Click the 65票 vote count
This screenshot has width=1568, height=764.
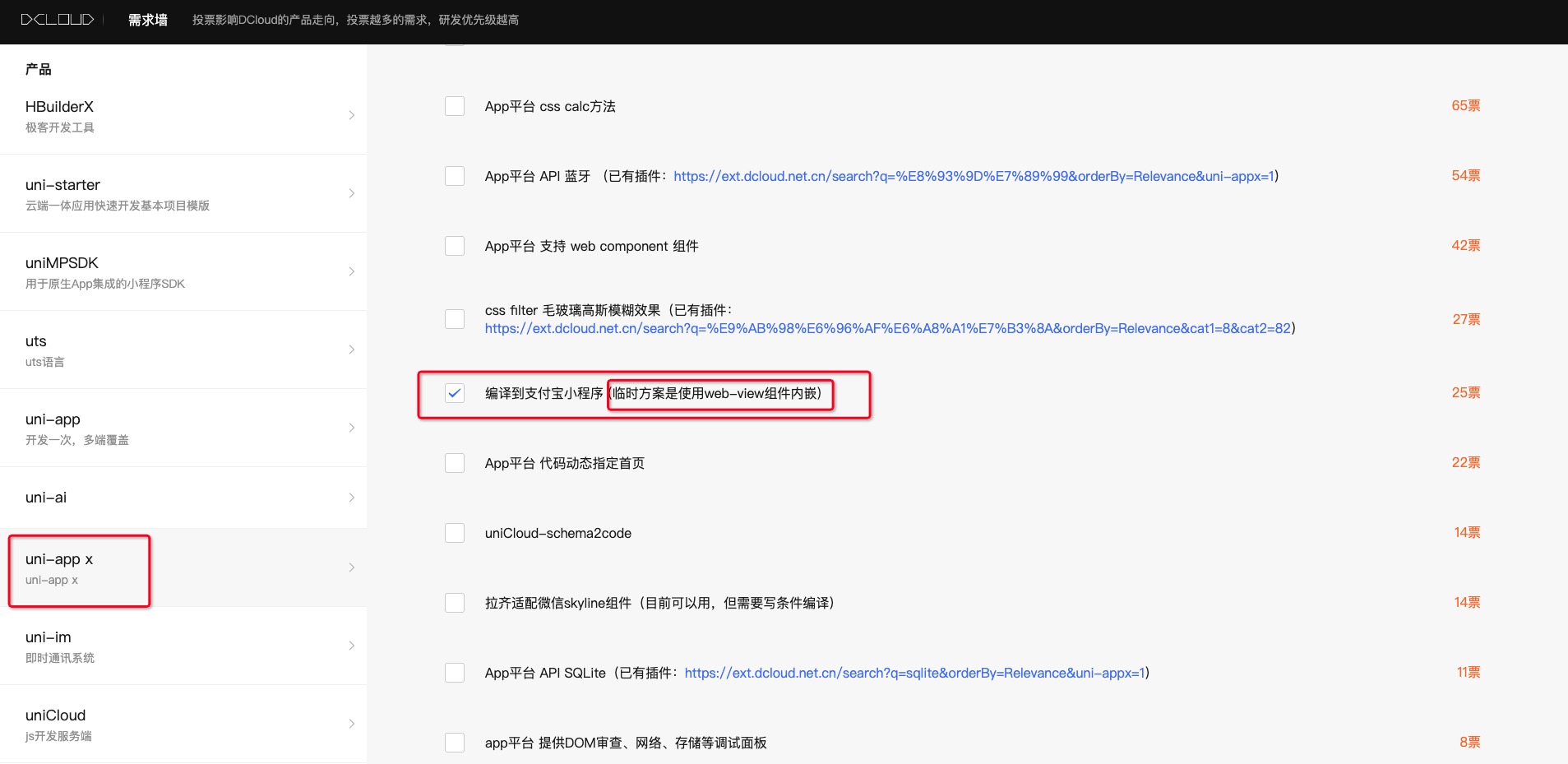pos(1466,106)
